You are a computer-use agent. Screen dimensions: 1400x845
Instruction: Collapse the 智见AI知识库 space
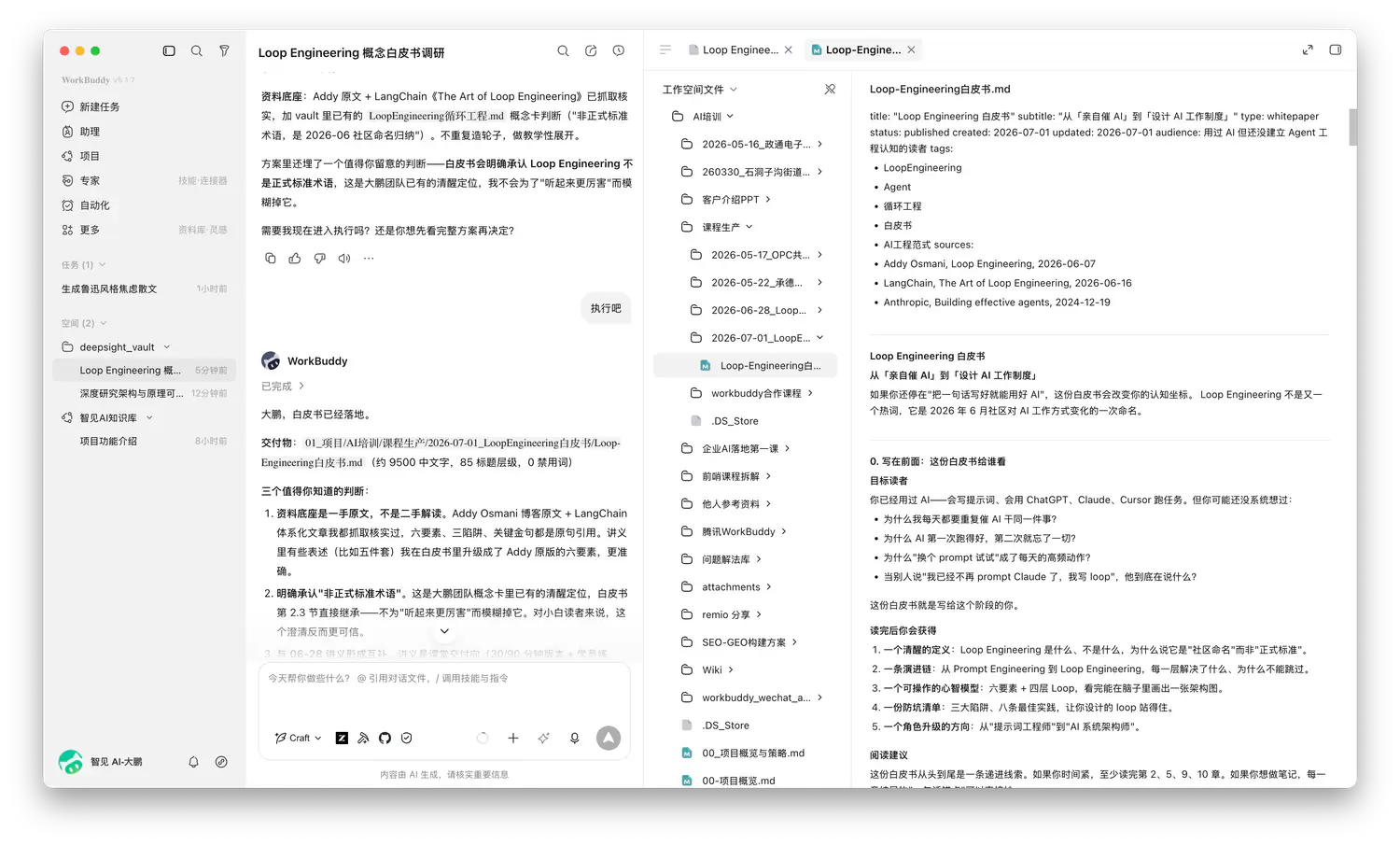149,418
